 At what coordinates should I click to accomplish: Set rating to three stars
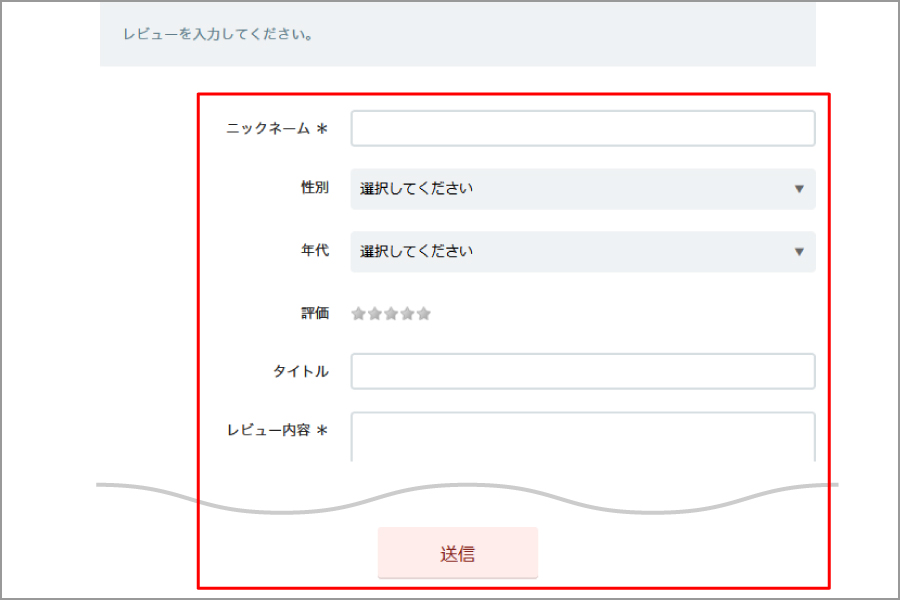[x=391, y=314]
